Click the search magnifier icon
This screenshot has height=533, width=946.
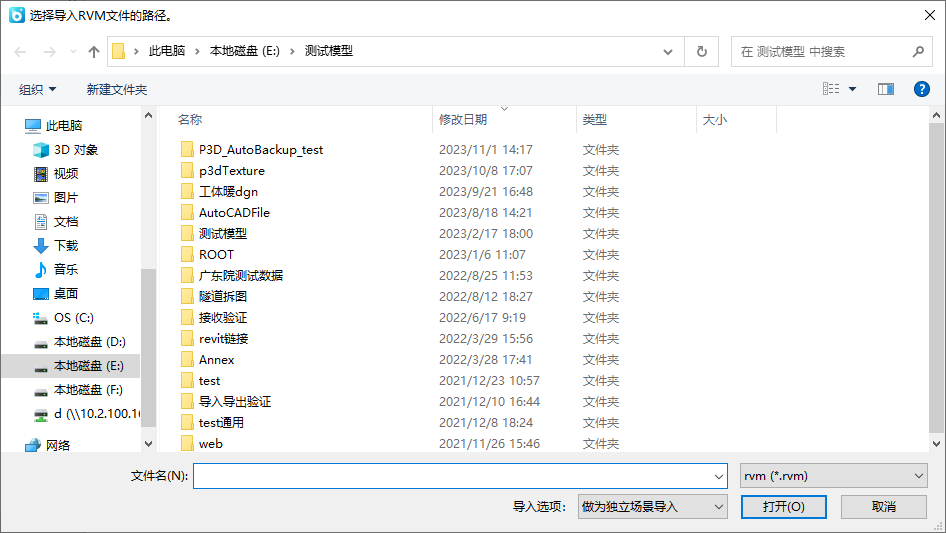(918, 52)
